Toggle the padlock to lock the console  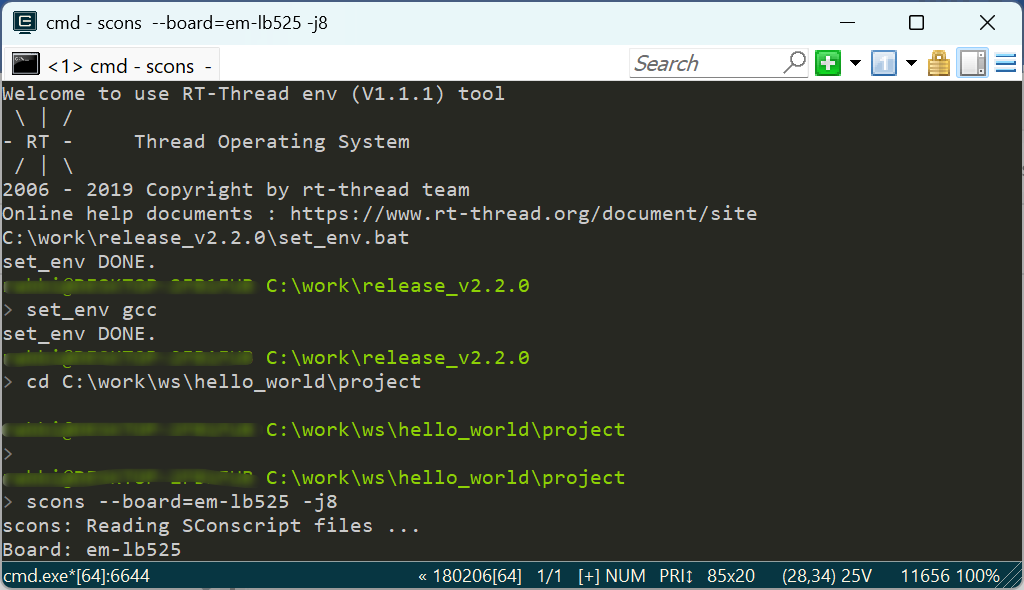coord(938,62)
